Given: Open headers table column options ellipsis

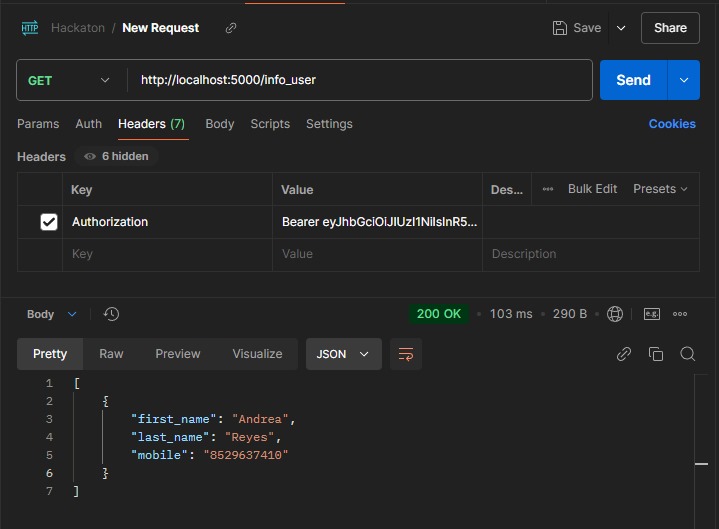Looking at the screenshot, I should pos(548,189).
